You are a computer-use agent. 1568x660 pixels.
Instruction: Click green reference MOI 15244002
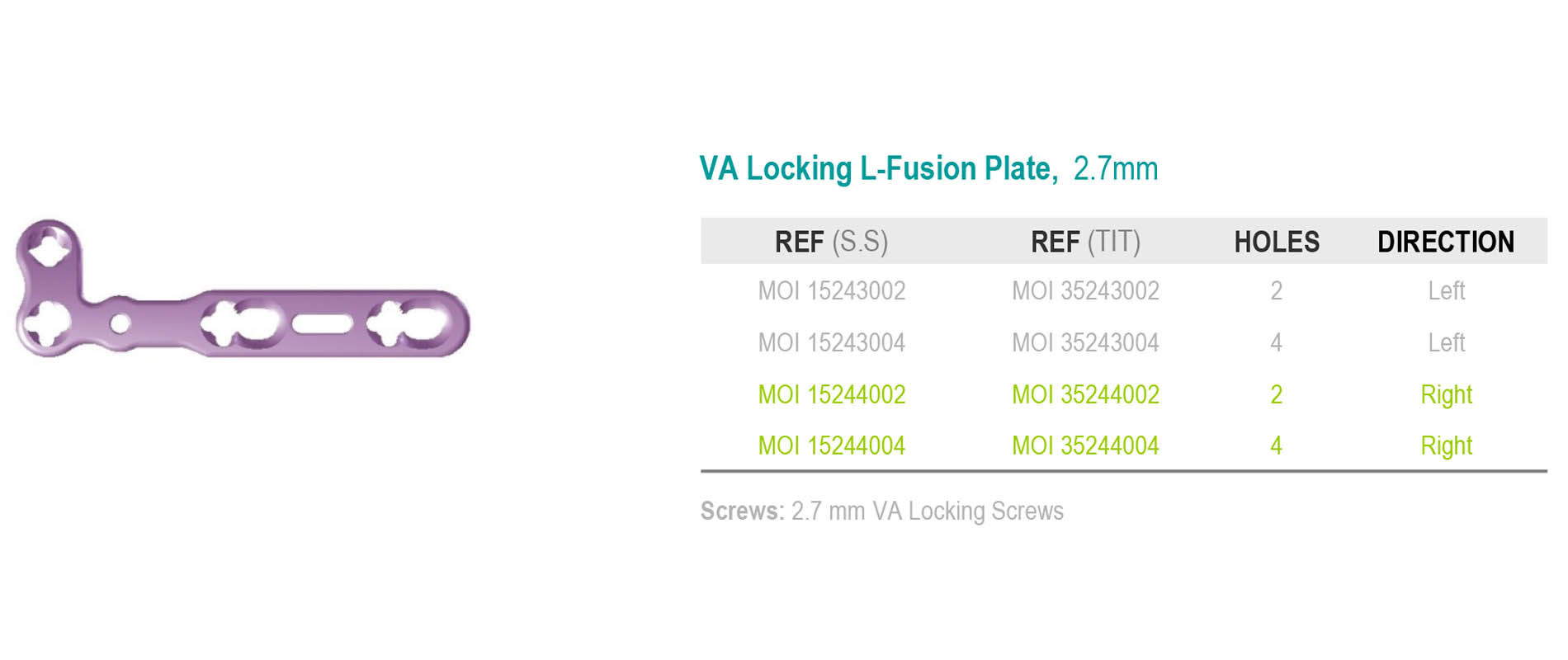pyautogui.click(x=832, y=394)
